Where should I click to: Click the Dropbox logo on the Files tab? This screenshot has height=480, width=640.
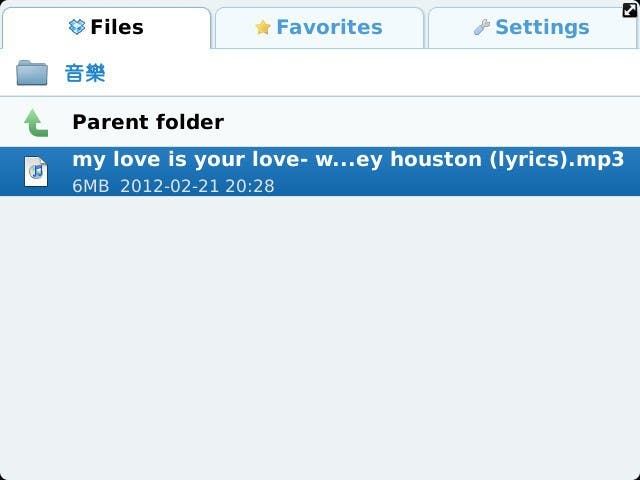pyautogui.click(x=77, y=27)
